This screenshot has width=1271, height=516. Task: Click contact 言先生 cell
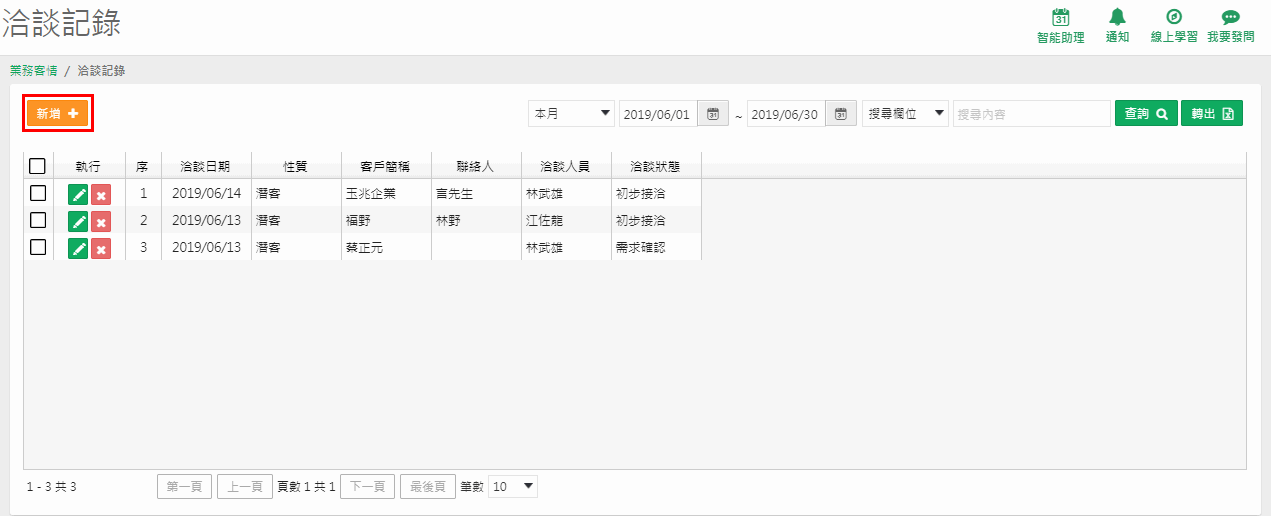[476, 194]
